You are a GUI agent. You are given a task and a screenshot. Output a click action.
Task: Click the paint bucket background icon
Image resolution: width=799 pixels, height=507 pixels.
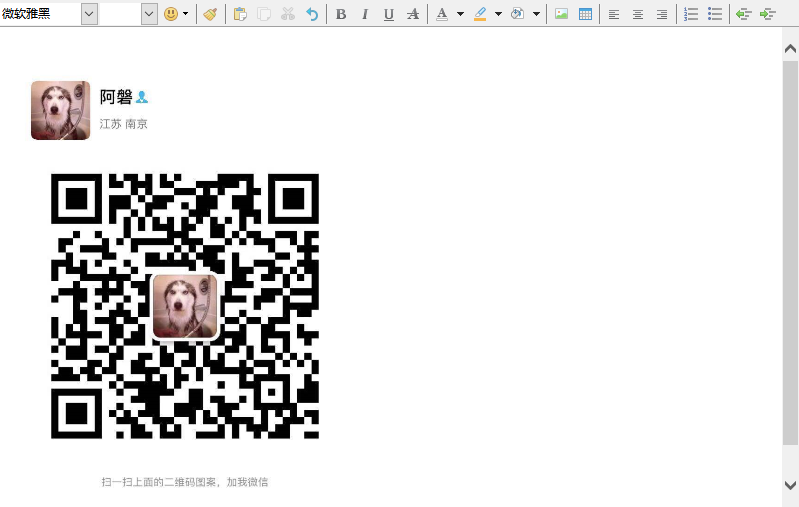(517, 14)
